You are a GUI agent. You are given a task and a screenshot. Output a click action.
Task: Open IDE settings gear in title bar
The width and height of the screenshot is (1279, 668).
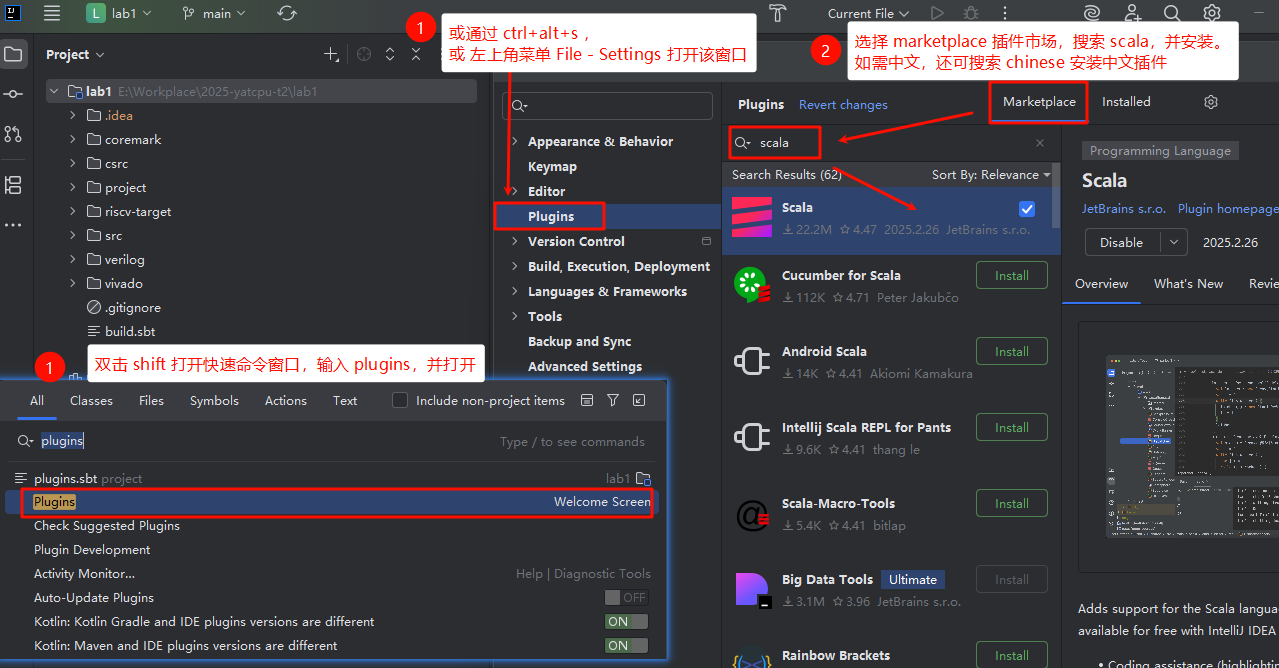[1212, 13]
